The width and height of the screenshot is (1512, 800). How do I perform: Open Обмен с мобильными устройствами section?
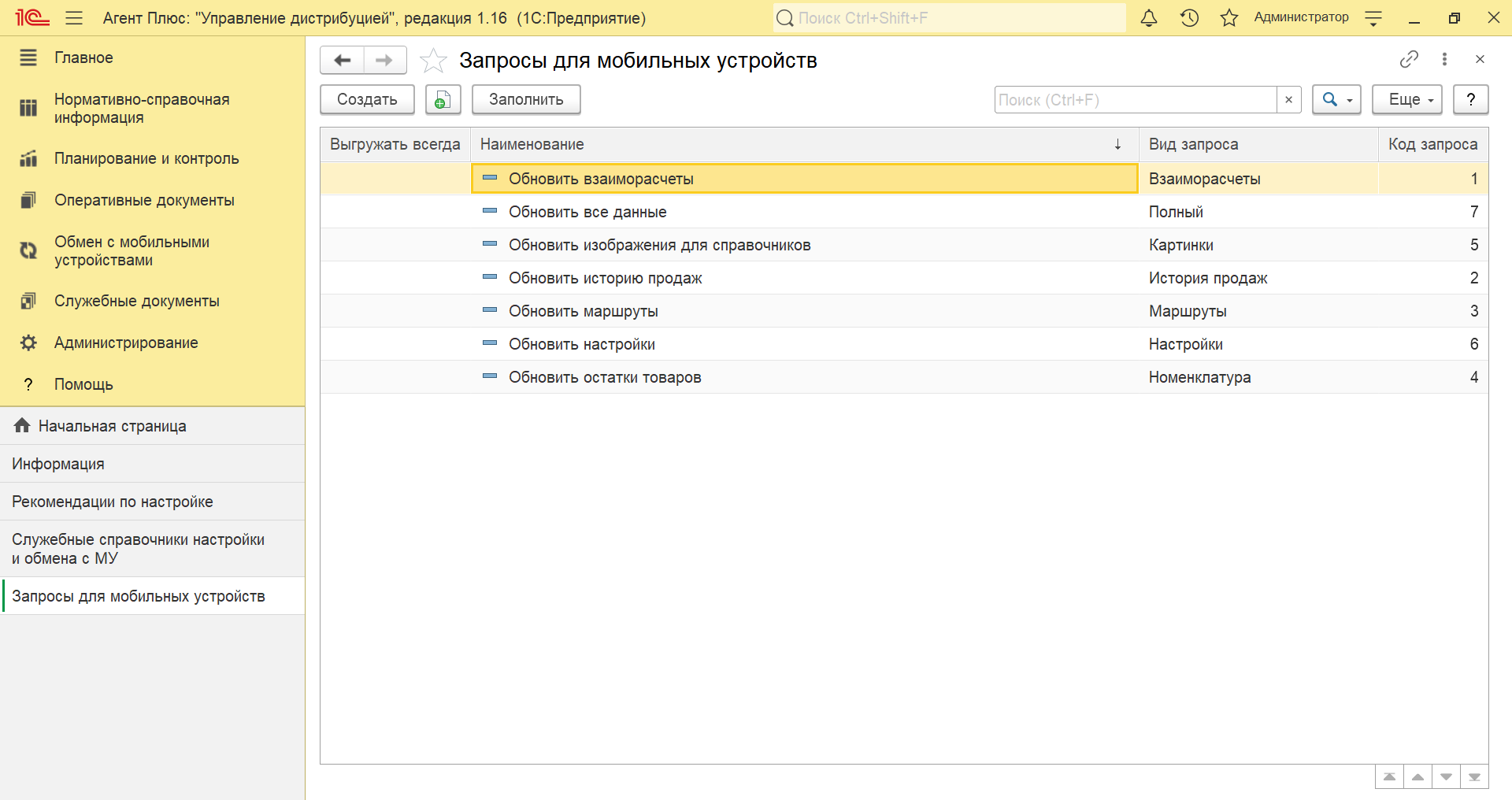tap(132, 251)
